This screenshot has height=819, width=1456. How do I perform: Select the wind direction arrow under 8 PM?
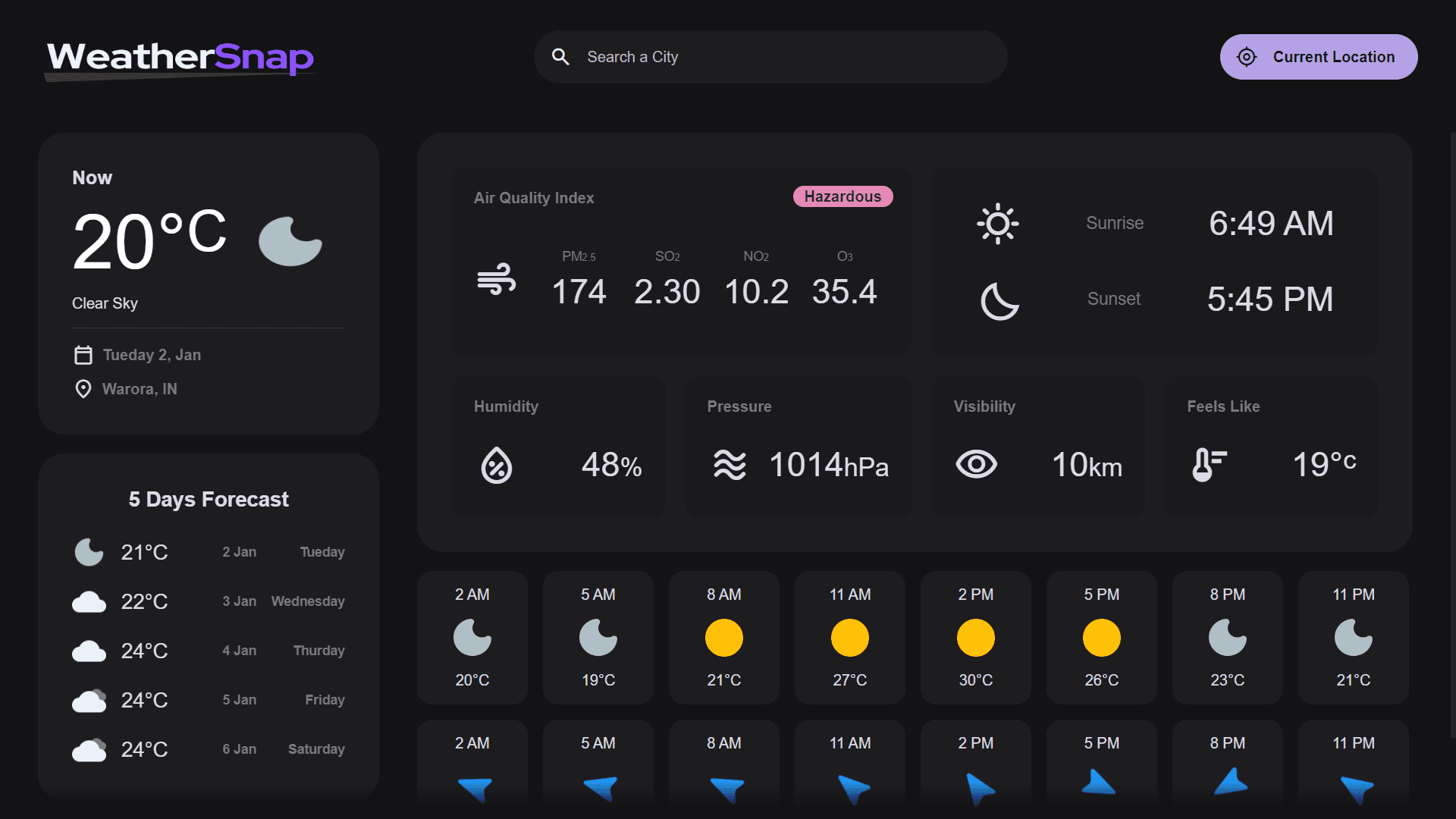pos(1227,785)
